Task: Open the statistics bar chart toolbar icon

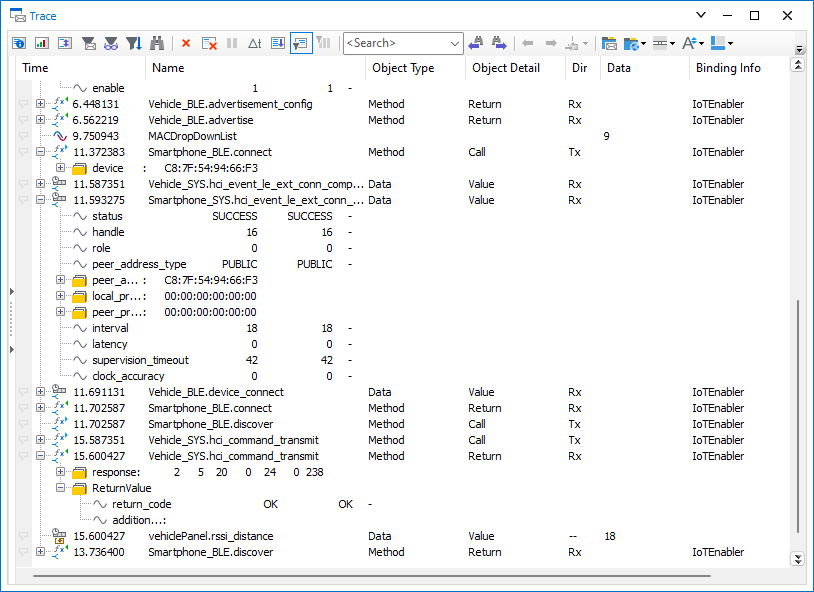Action: point(42,43)
